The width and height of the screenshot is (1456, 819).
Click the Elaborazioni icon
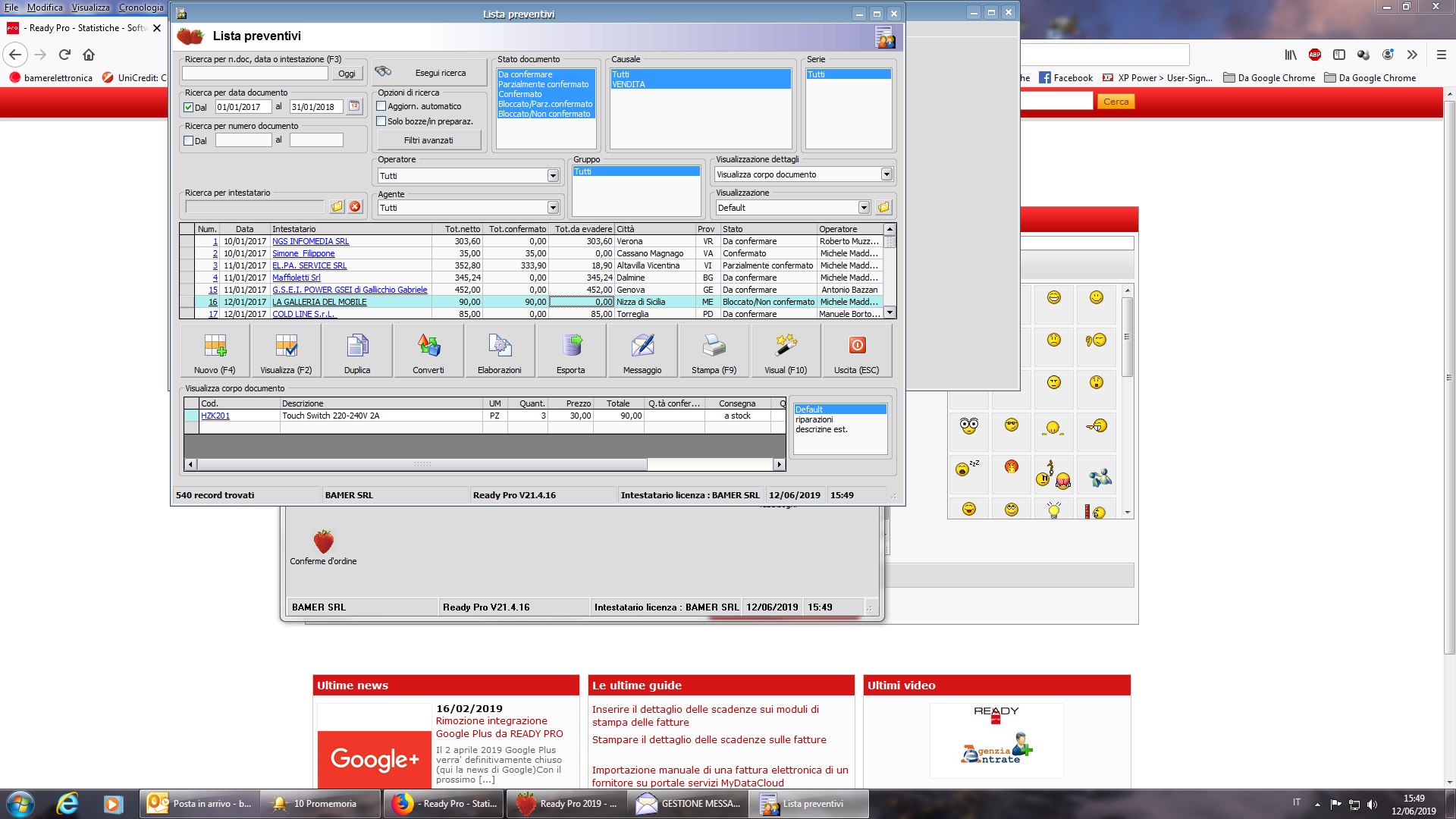[x=500, y=347]
